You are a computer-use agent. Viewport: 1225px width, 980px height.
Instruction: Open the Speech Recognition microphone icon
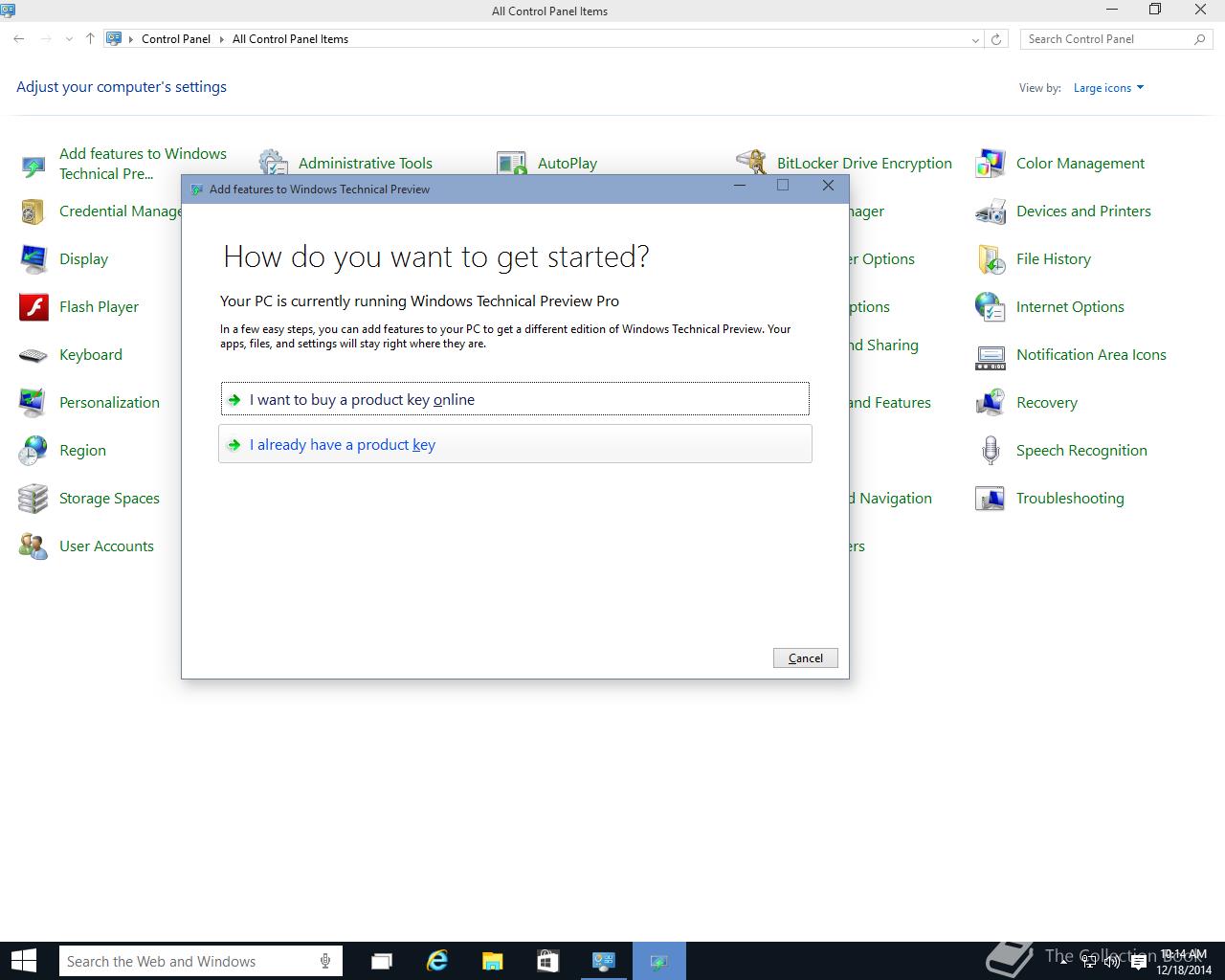point(991,451)
